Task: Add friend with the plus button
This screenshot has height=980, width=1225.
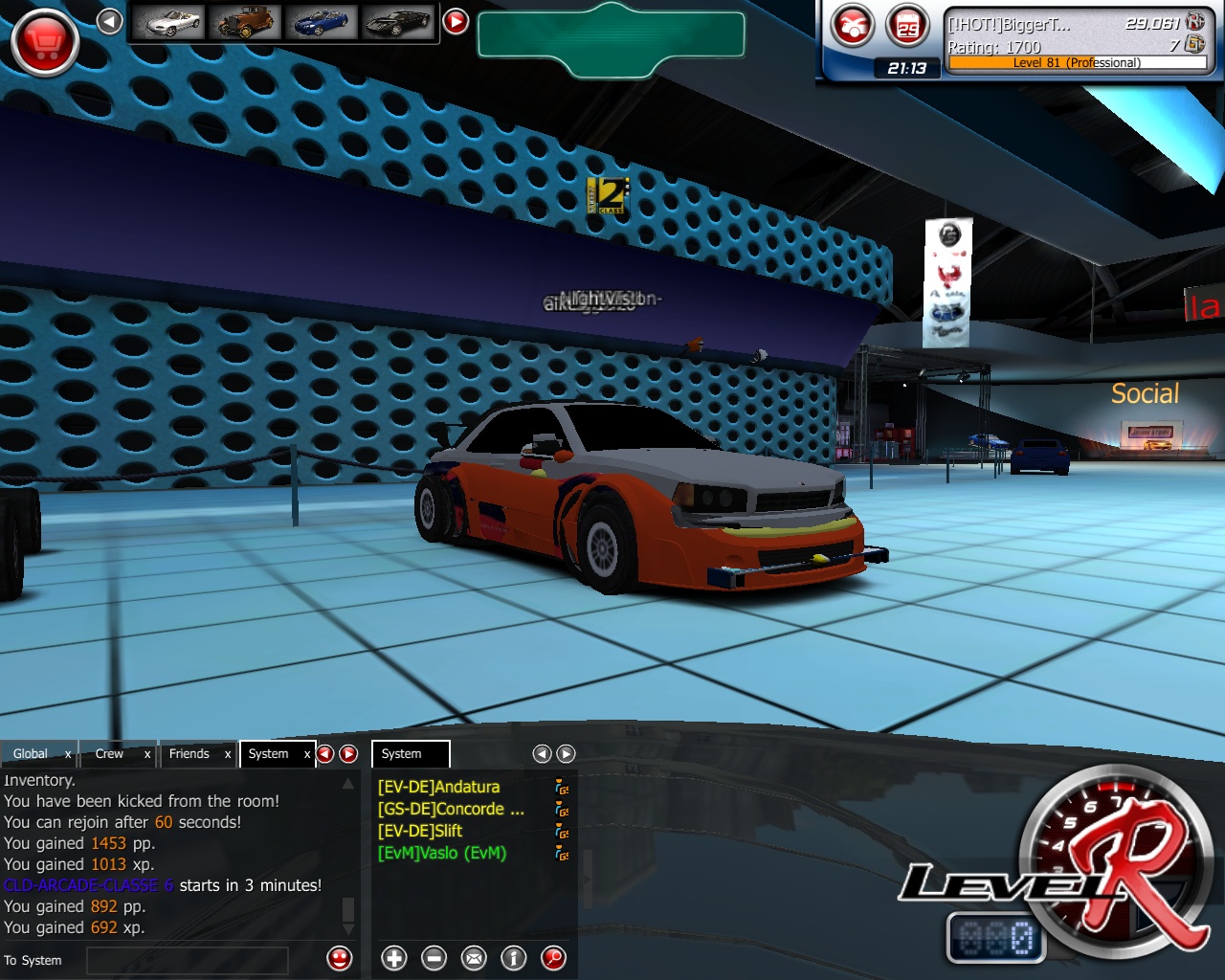Action: point(394,958)
